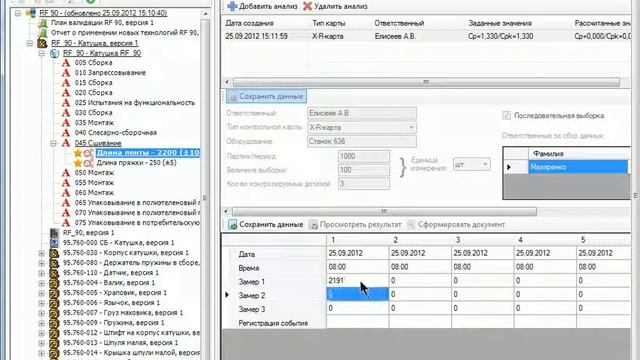The width and height of the screenshot is (640, 360).
Task: Select Длина пряжки - 250 tree item
Action: tap(136, 163)
